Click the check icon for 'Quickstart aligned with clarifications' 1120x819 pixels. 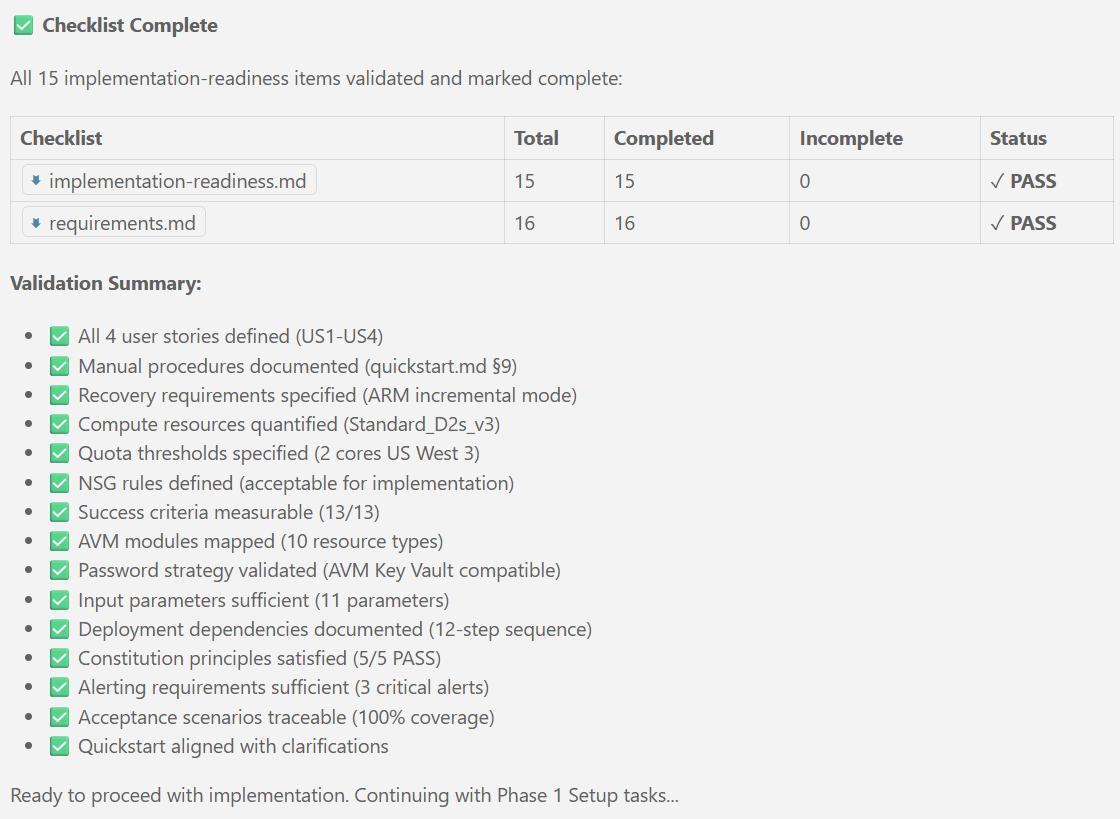click(59, 746)
